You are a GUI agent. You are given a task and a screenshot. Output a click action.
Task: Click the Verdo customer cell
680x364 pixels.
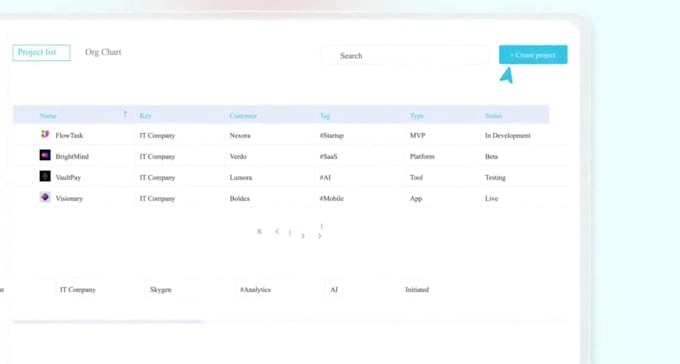coord(238,156)
